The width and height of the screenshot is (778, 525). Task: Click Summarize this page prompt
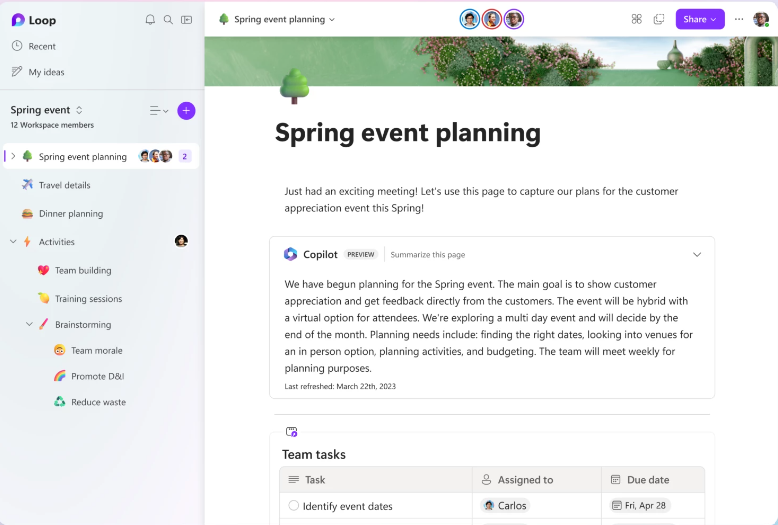point(427,255)
